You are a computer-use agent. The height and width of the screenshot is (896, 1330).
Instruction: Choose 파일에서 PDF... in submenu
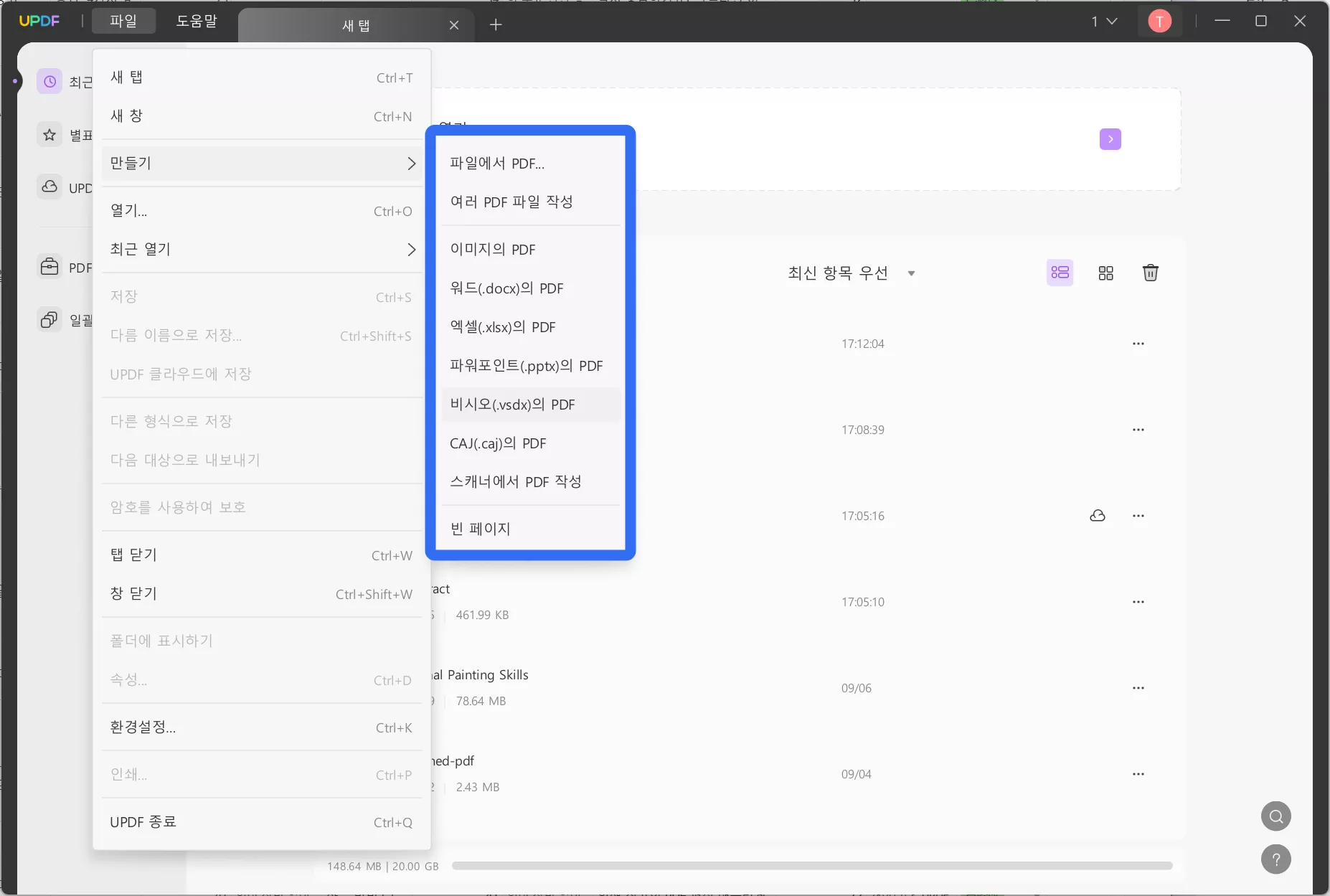(531, 164)
